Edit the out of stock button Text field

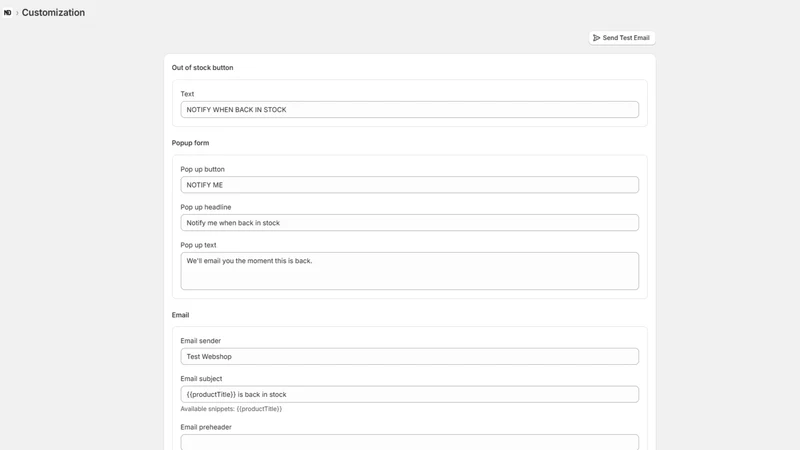click(409, 110)
